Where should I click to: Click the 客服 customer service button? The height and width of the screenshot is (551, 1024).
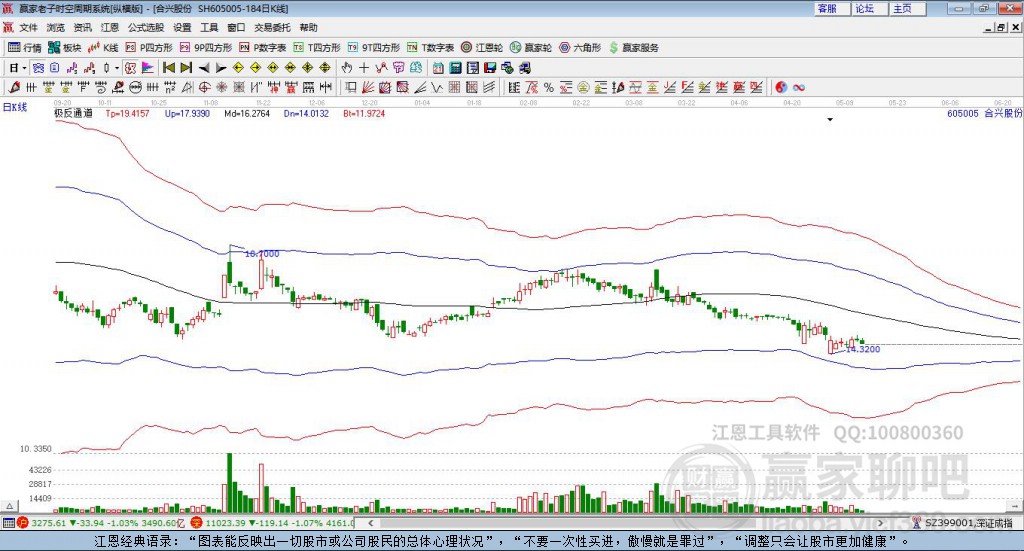pos(832,8)
